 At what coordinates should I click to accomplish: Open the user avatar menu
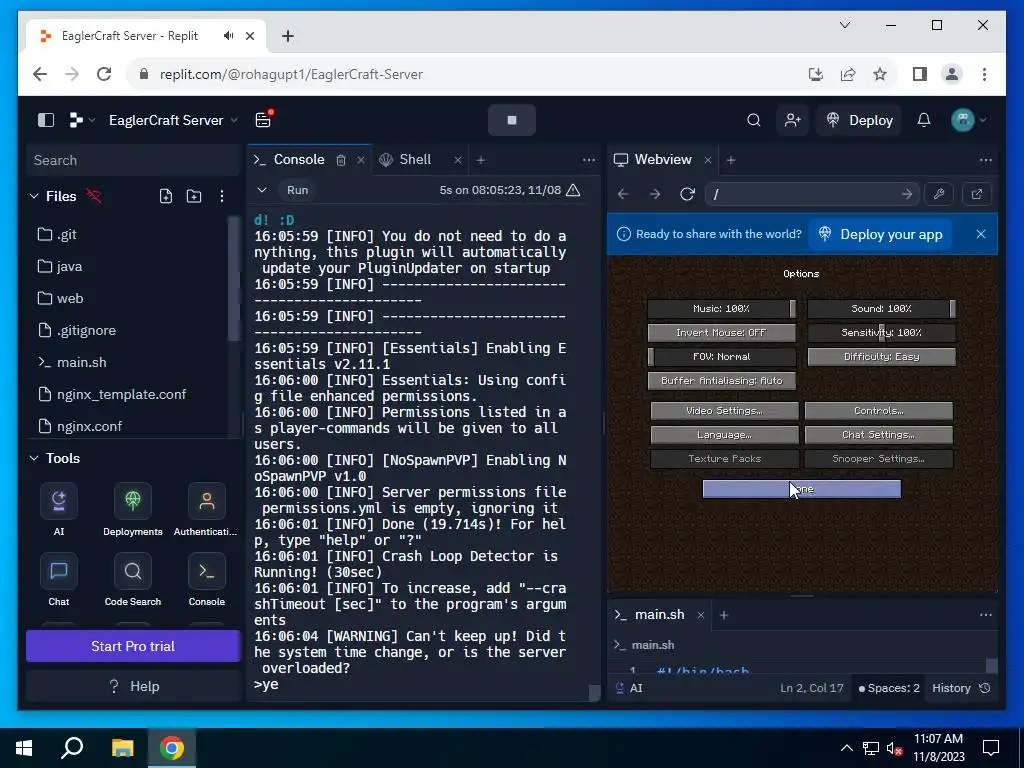click(x=968, y=120)
